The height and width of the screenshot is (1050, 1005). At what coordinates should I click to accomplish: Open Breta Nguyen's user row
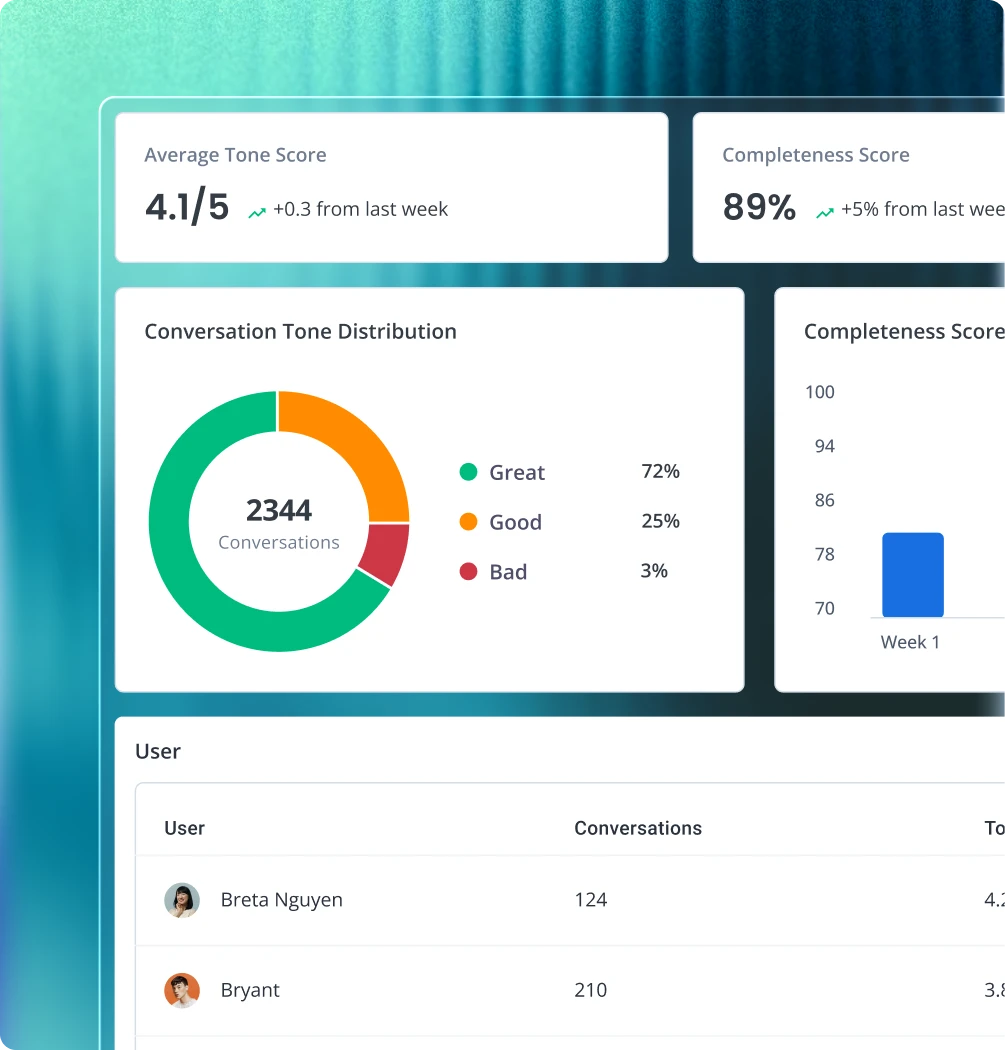click(x=570, y=900)
